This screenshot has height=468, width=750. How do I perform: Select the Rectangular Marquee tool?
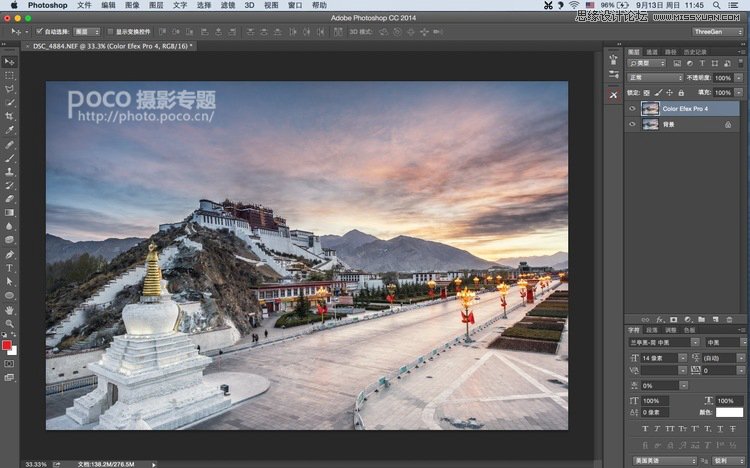coord(9,76)
